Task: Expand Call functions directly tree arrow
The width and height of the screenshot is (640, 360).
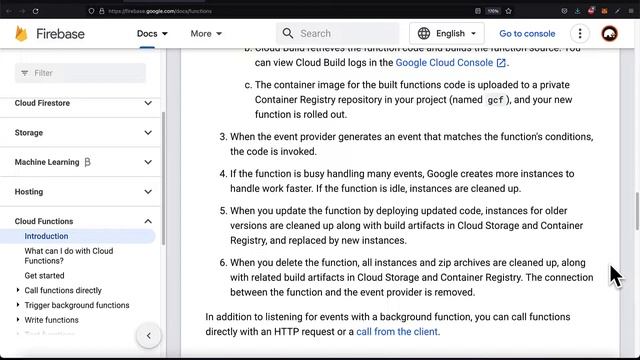Action: point(18,290)
